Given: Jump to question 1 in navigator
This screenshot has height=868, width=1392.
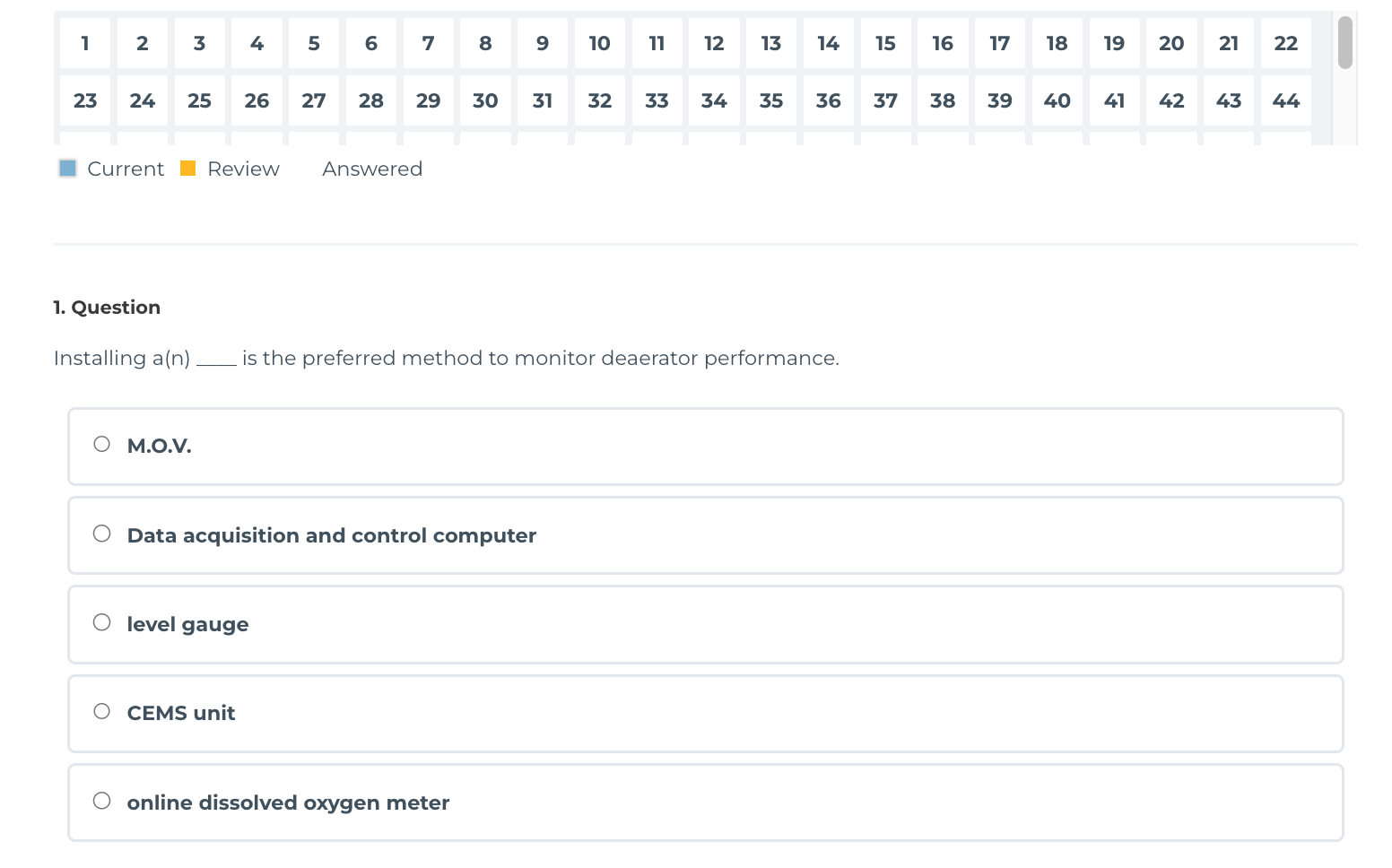Looking at the screenshot, I should [x=85, y=43].
